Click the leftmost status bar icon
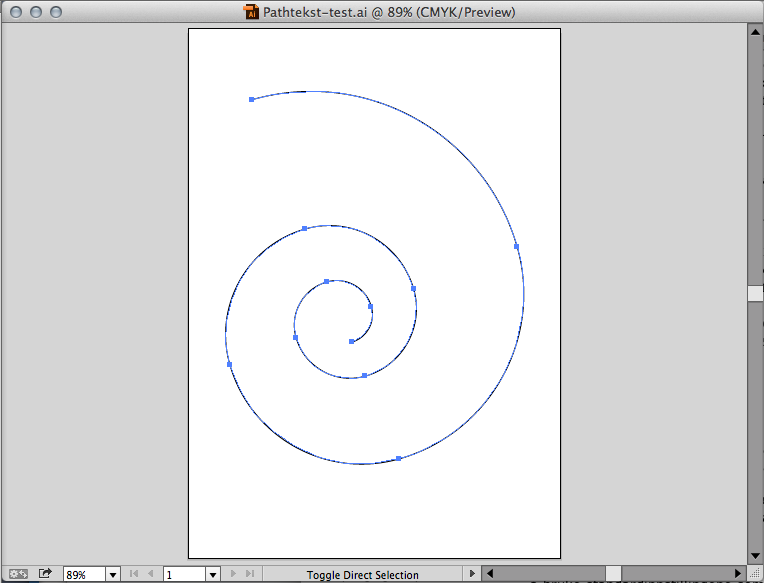This screenshot has width=764, height=583. tap(18, 574)
